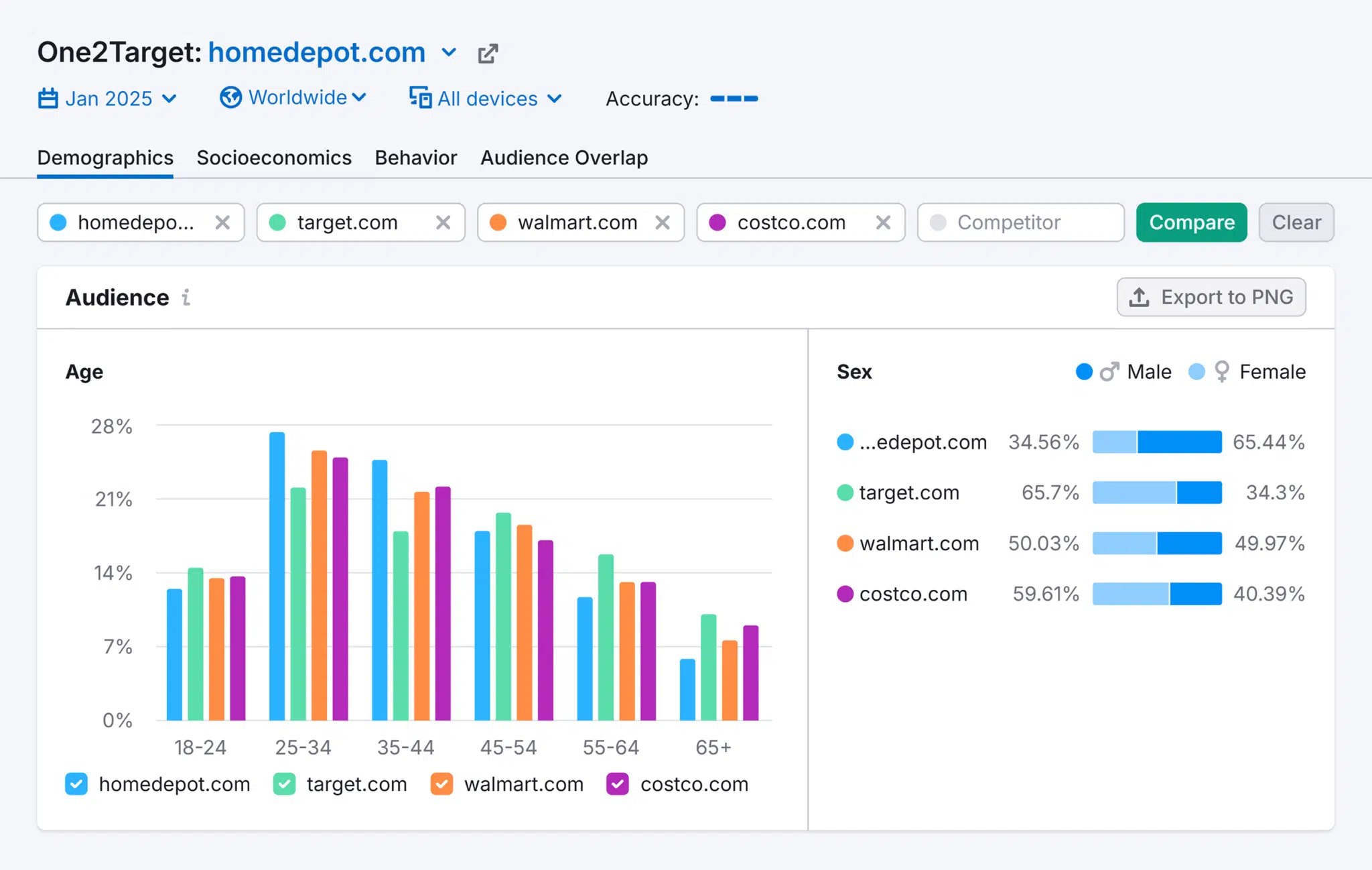The image size is (1372, 870).
Task: Open homedepot.com in external link icon
Action: pyautogui.click(x=488, y=54)
